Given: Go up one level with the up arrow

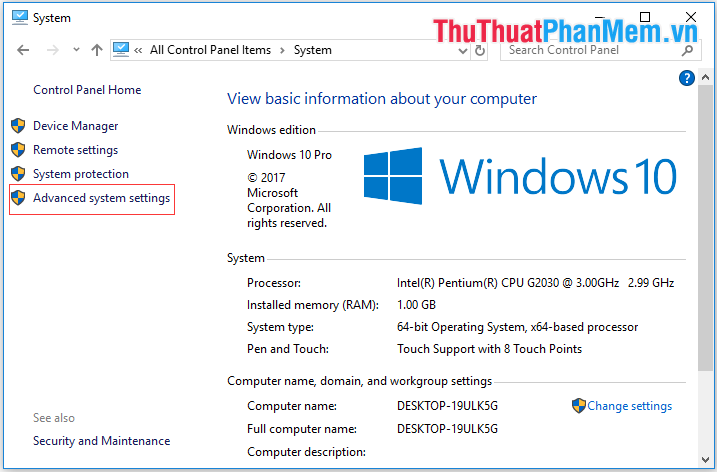Looking at the screenshot, I should [x=96, y=50].
